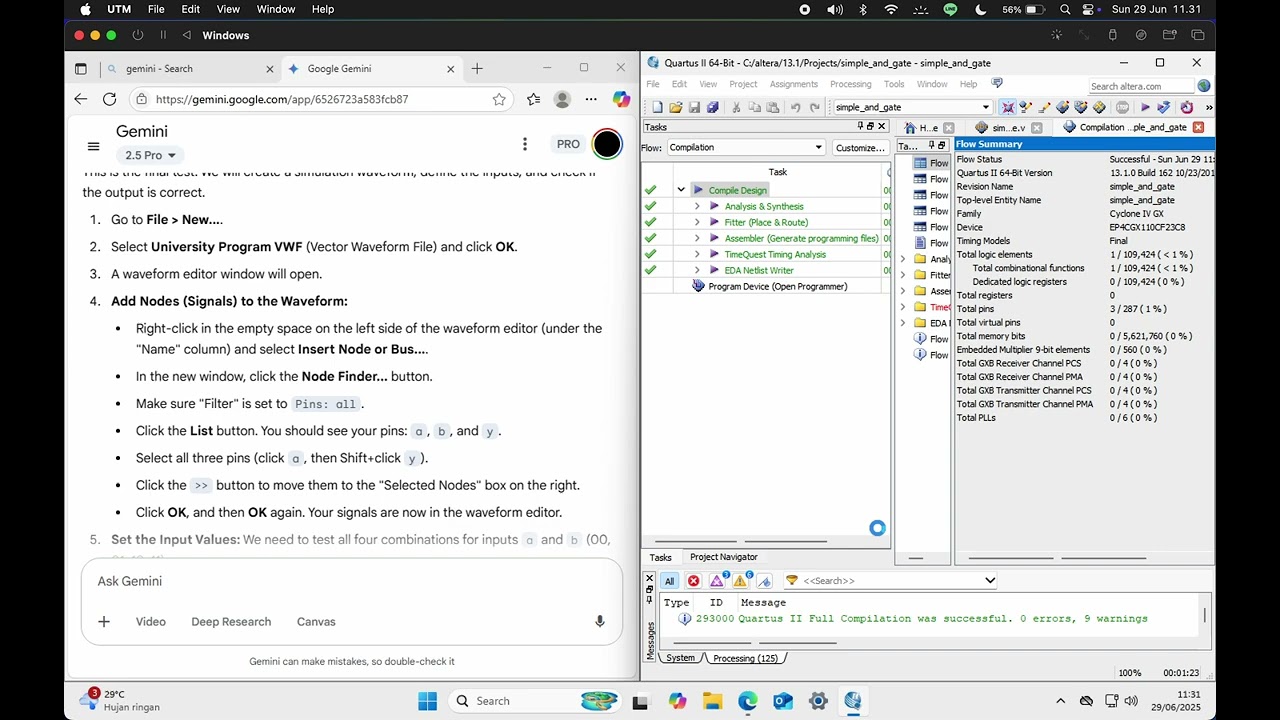The image size is (1280, 720).
Task: Click the globe icon next to the altera.com search
Action: tap(1204, 86)
